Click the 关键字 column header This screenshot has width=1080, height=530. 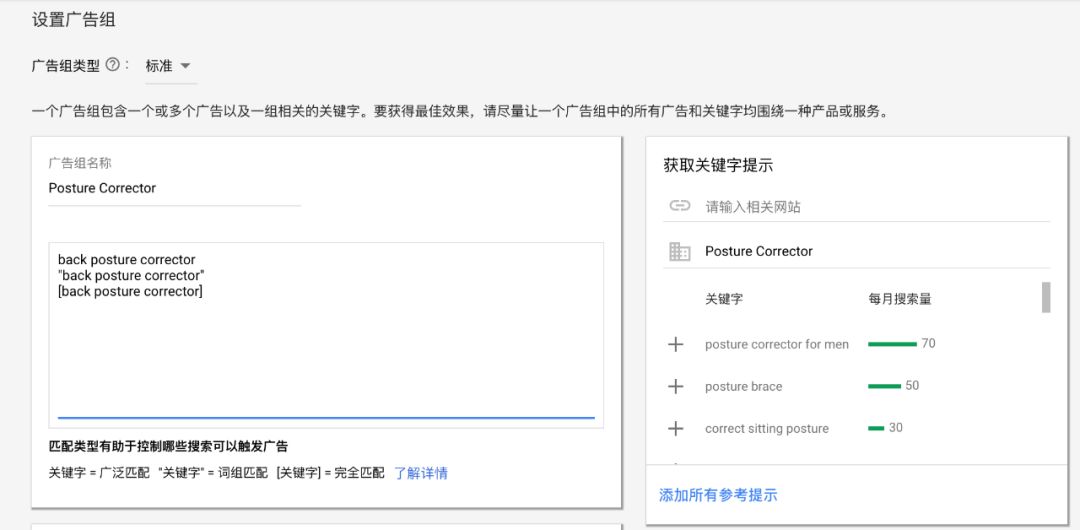point(724,299)
